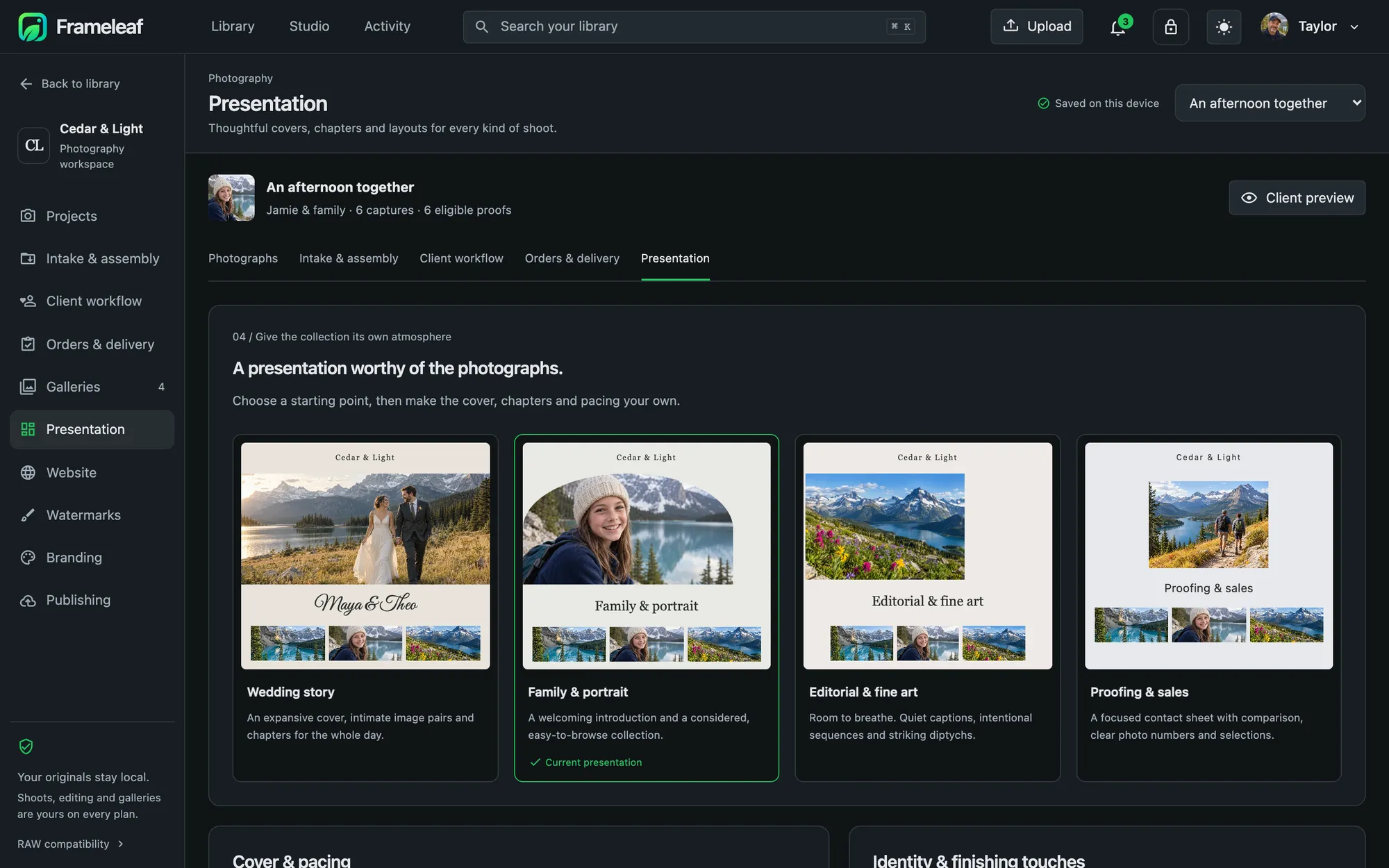Open Library in top navigation
Viewport: 1389px width, 868px height.
(x=233, y=26)
